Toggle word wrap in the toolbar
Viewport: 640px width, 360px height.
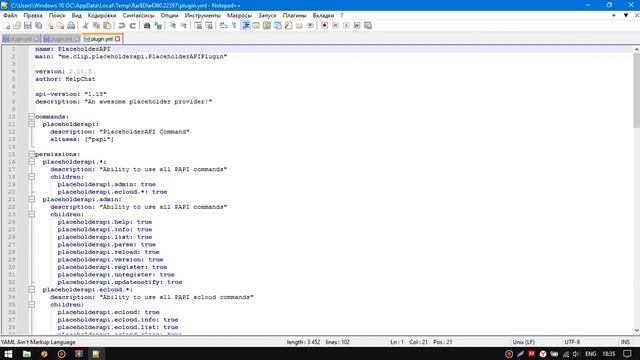[x=223, y=26]
